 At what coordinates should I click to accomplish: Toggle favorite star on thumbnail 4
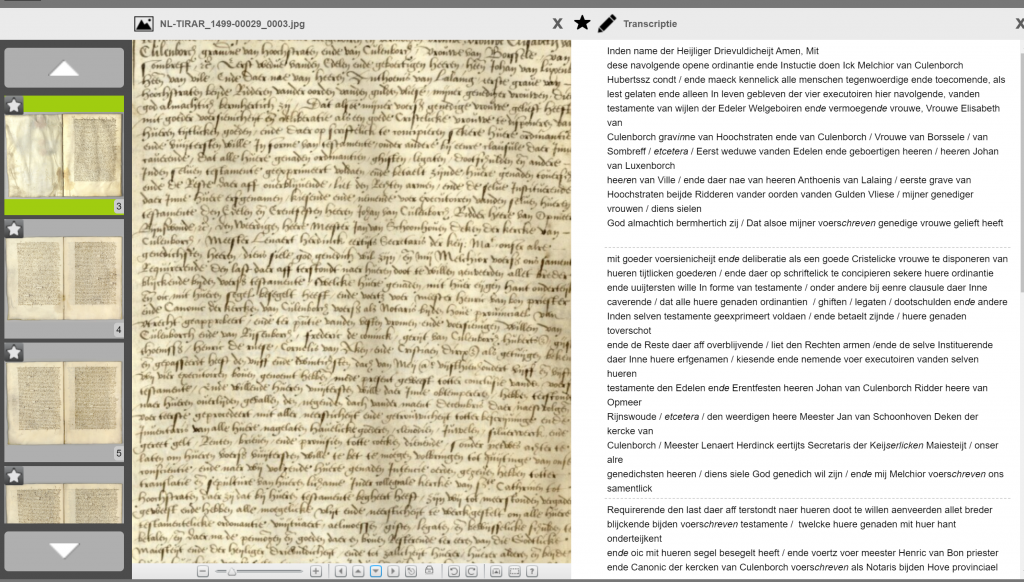pyautogui.click(x=14, y=229)
